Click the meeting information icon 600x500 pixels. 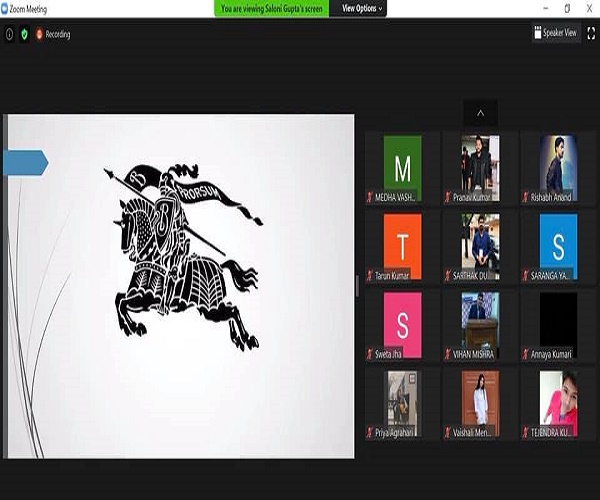pyautogui.click(x=10, y=34)
